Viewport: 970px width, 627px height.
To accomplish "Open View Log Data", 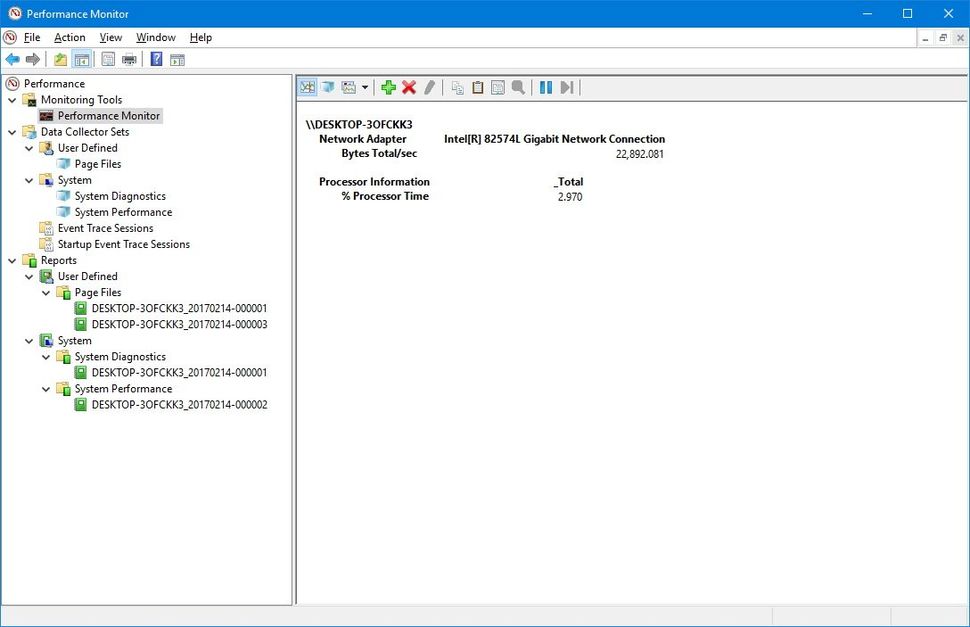I will click(x=328, y=87).
